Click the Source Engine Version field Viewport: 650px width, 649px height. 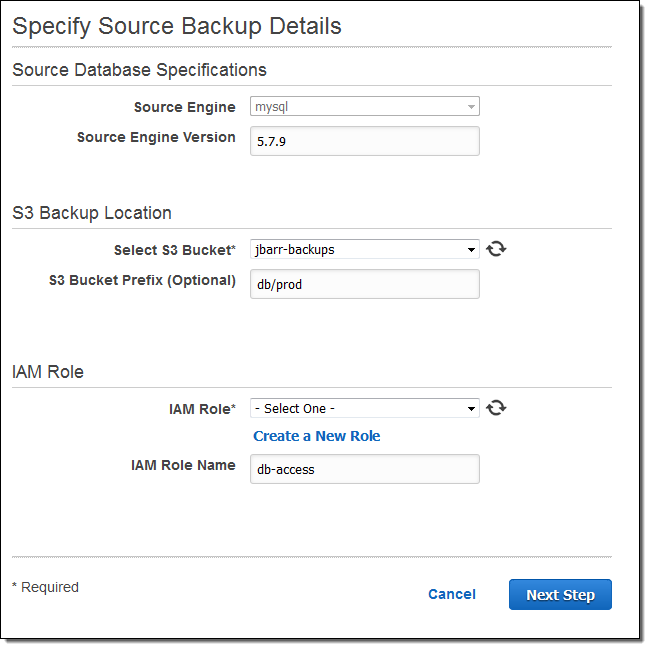pos(364,141)
